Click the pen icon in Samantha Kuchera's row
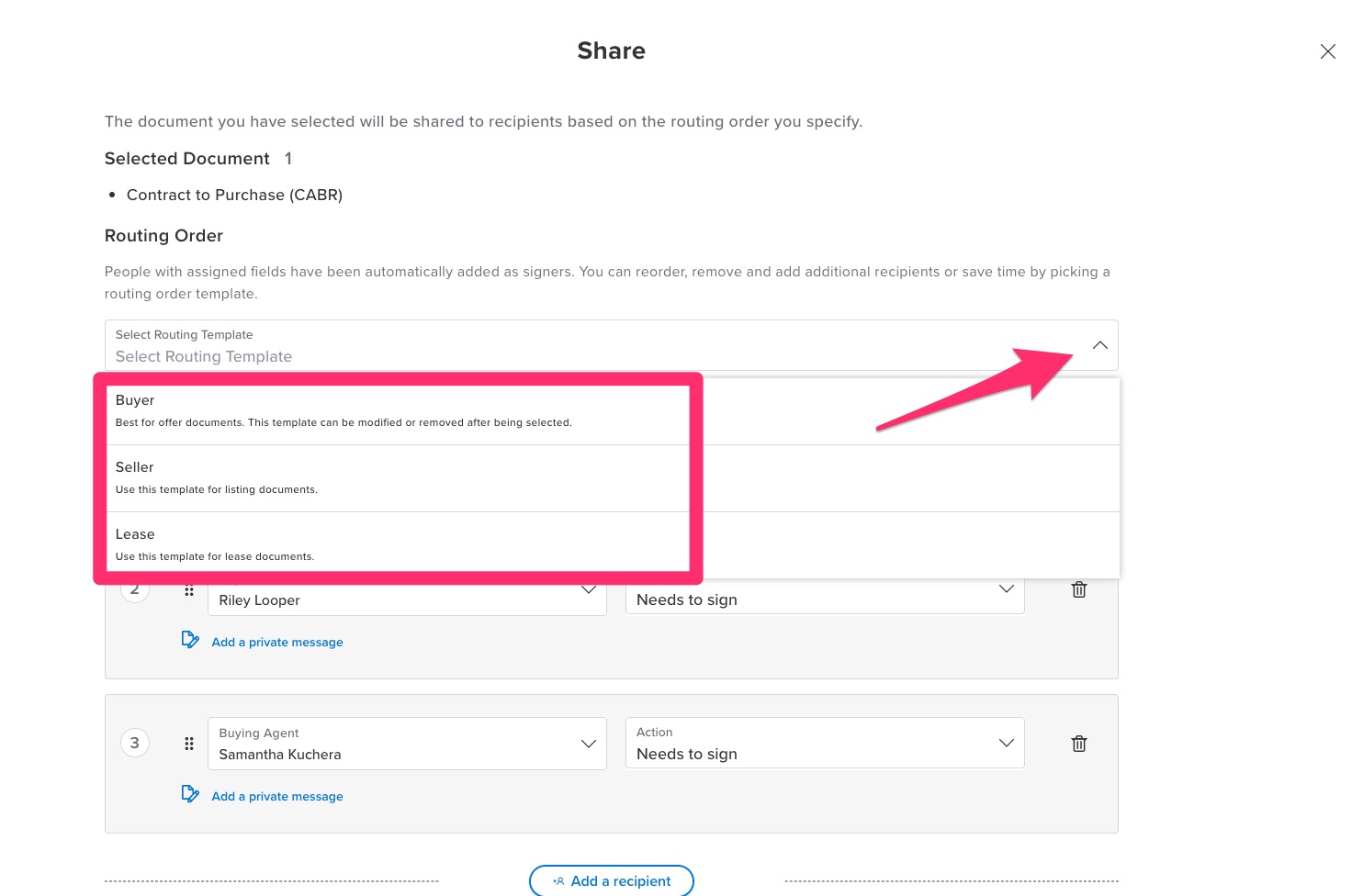1352x896 pixels. pyautogui.click(x=190, y=793)
